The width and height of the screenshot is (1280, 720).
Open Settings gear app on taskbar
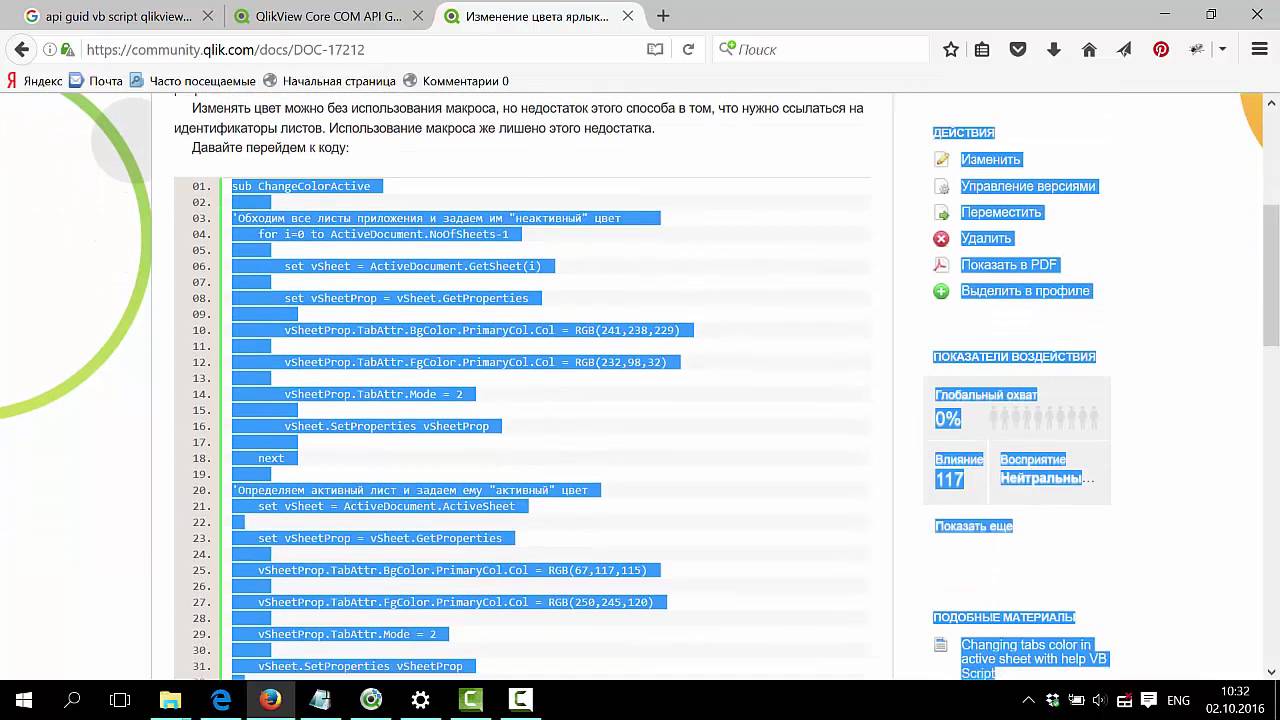pos(420,700)
